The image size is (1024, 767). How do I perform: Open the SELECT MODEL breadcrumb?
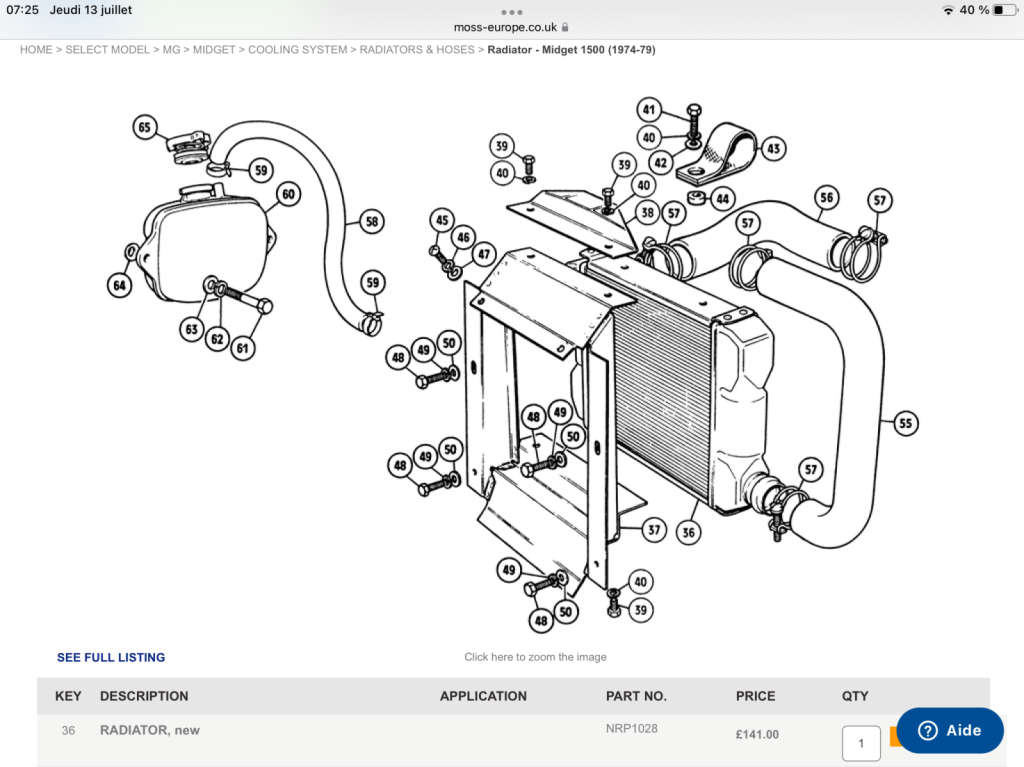[x=107, y=50]
